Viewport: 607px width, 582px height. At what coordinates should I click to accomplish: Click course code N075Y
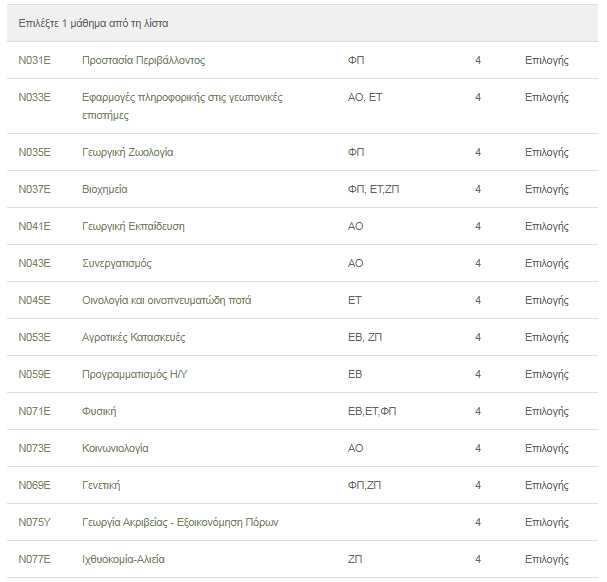[x=34, y=522]
